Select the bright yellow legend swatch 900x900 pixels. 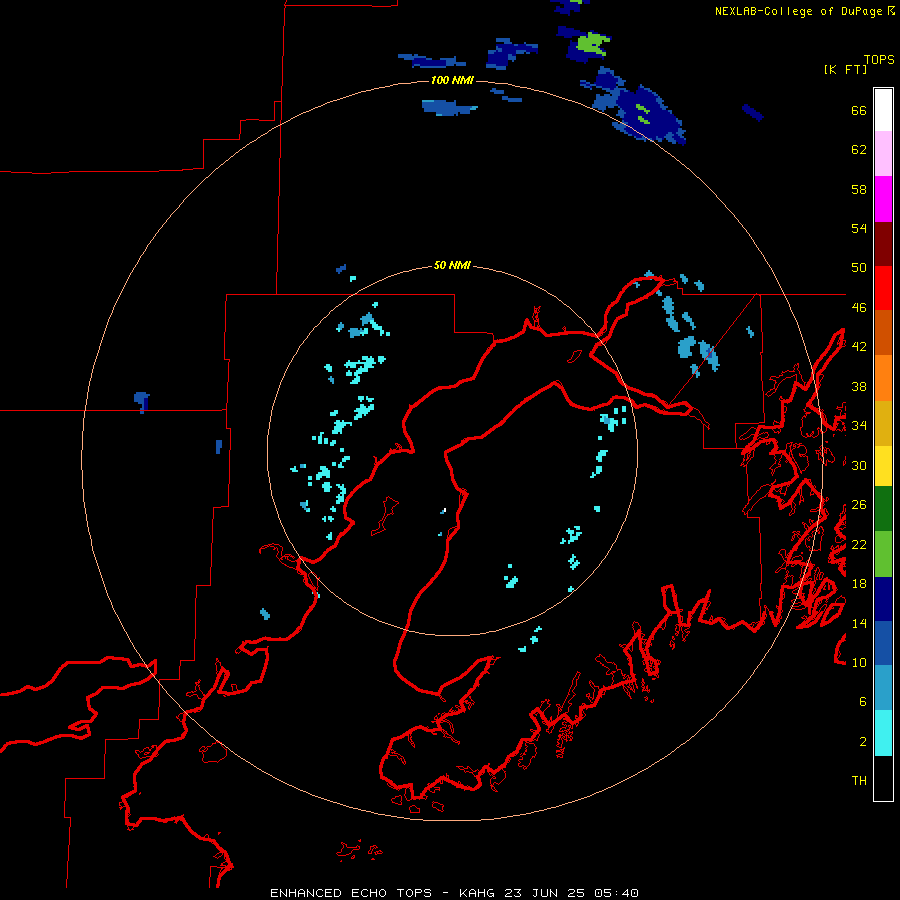[x=883, y=466]
